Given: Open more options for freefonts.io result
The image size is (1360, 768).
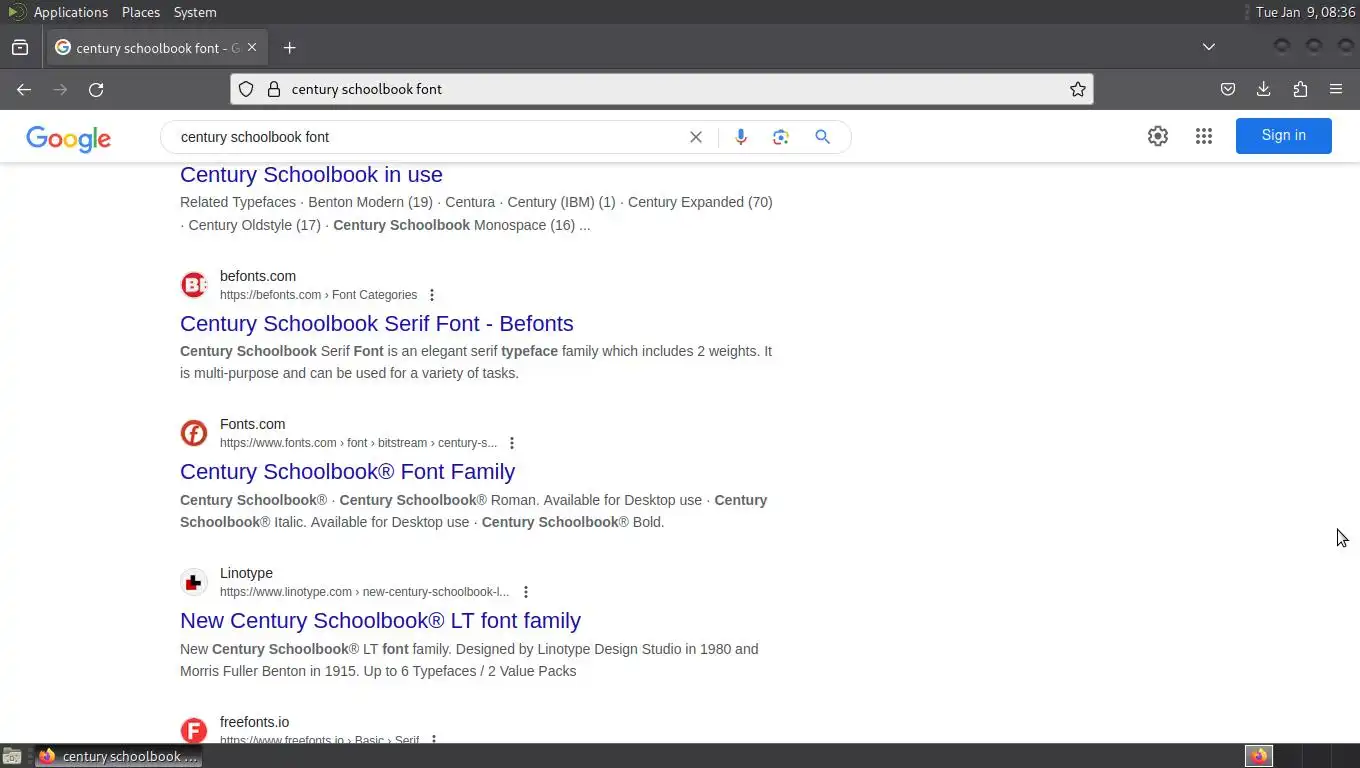Looking at the screenshot, I should pyautogui.click(x=434, y=740).
